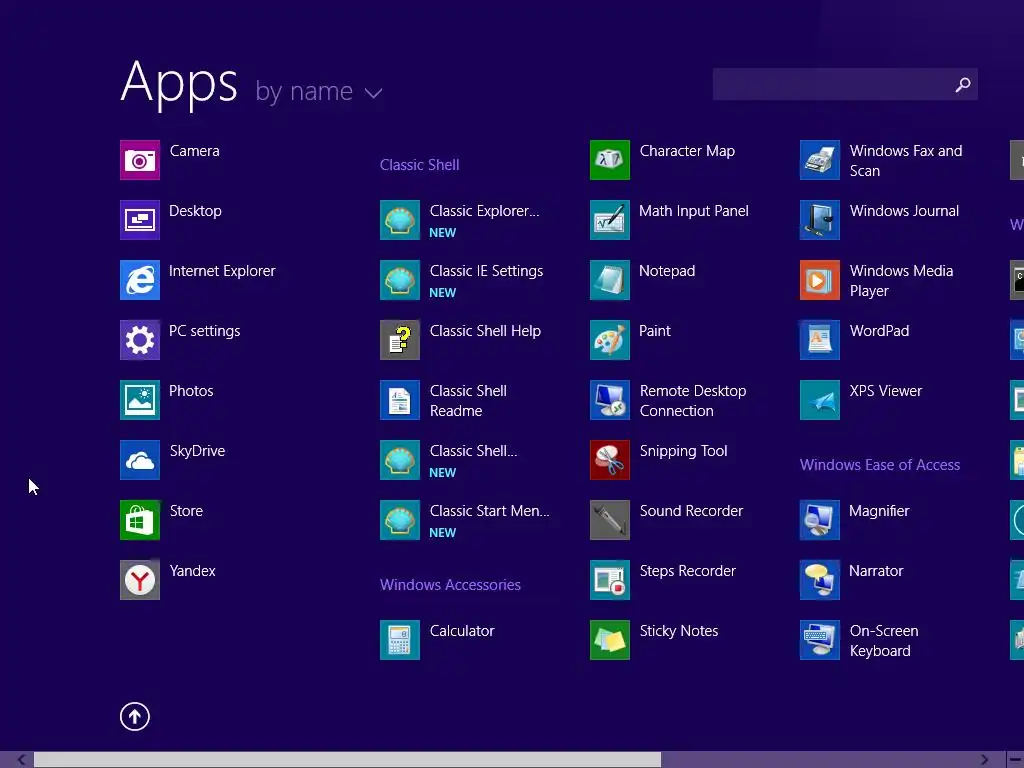
Task: Expand the 'by name' sort dropdown
Action: point(318,91)
